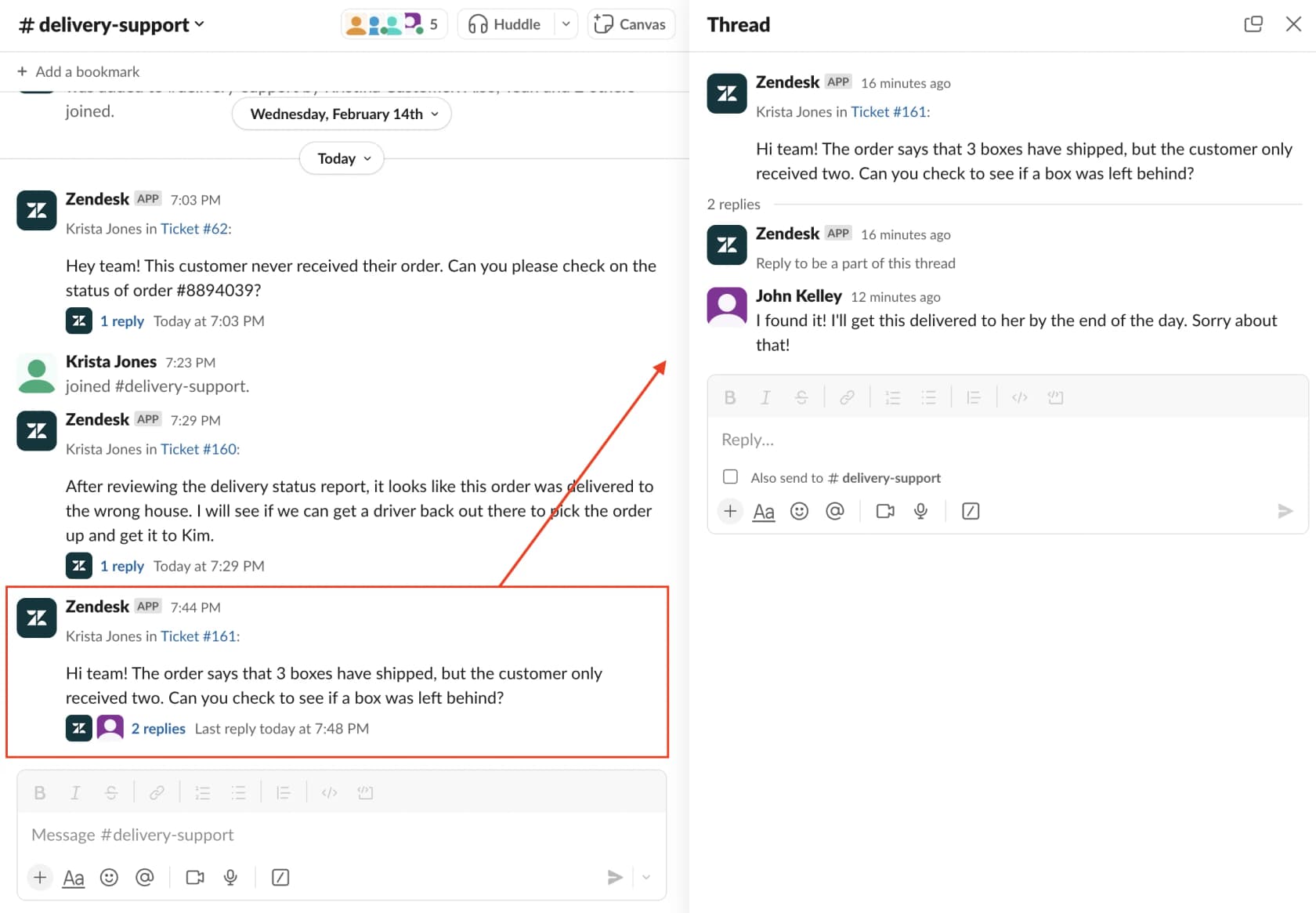Open Krista Jones profile name
This screenshot has width=1316, height=913.
[111, 362]
